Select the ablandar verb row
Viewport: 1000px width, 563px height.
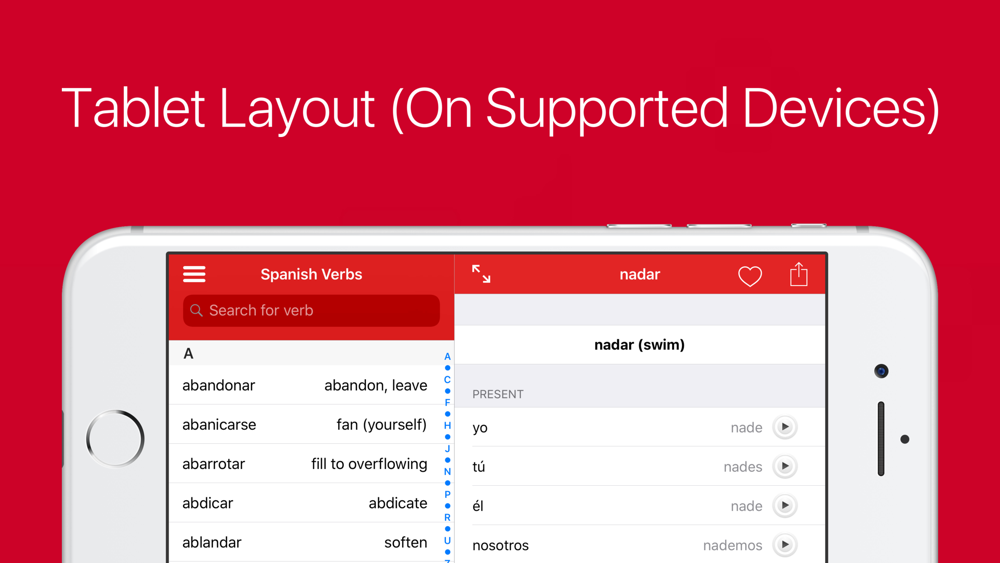(305, 543)
